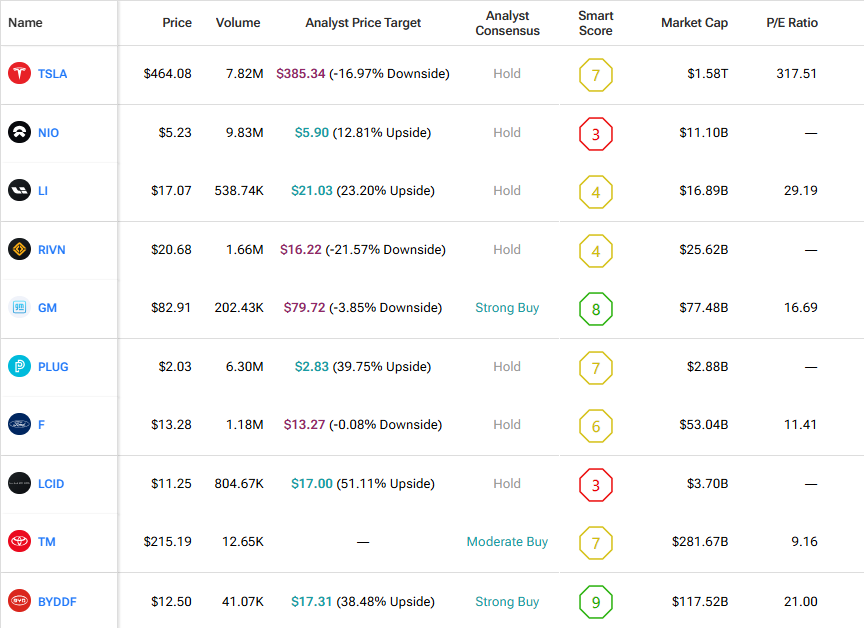864x628 pixels.
Task: Click the Toyota logo icon
Action: pos(19,542)
